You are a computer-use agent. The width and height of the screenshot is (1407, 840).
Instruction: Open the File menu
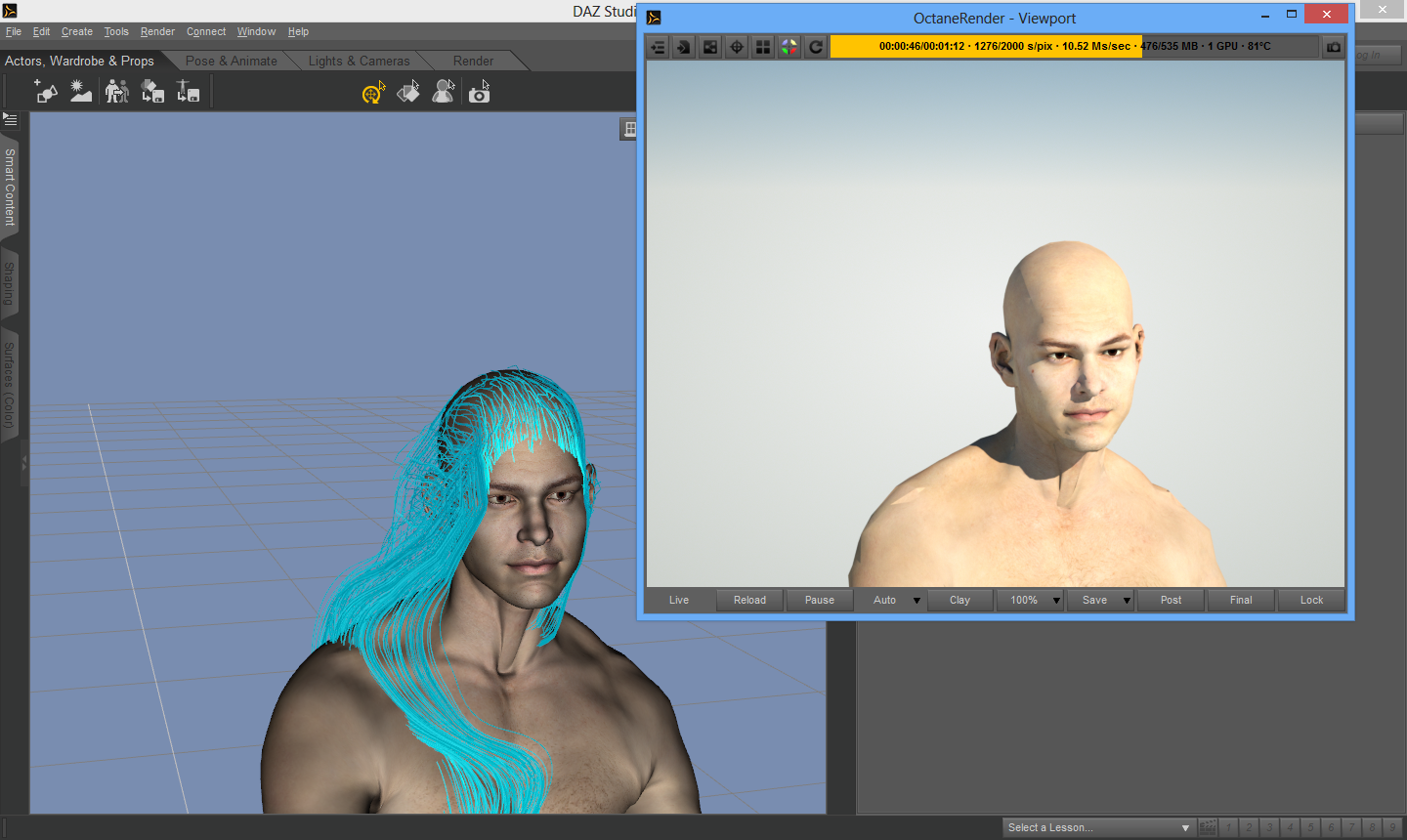(x=14, y=31)
